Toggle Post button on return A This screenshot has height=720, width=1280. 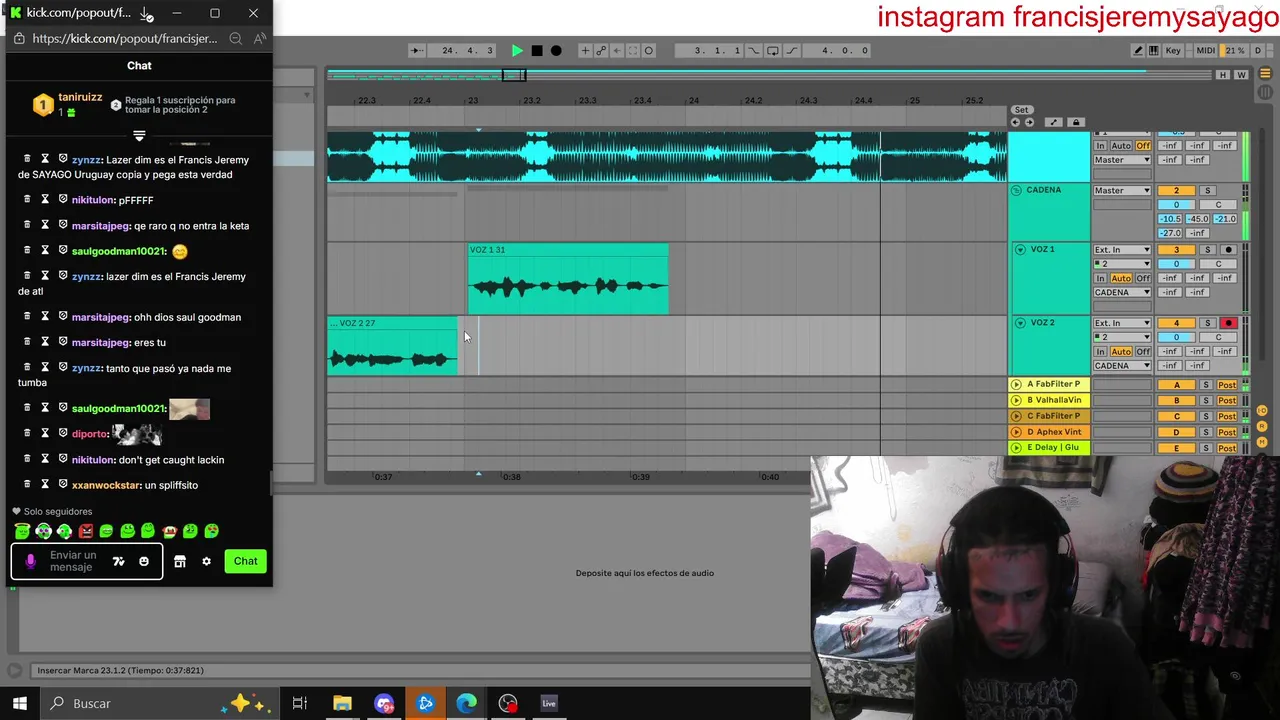[x=1227, y=385]
